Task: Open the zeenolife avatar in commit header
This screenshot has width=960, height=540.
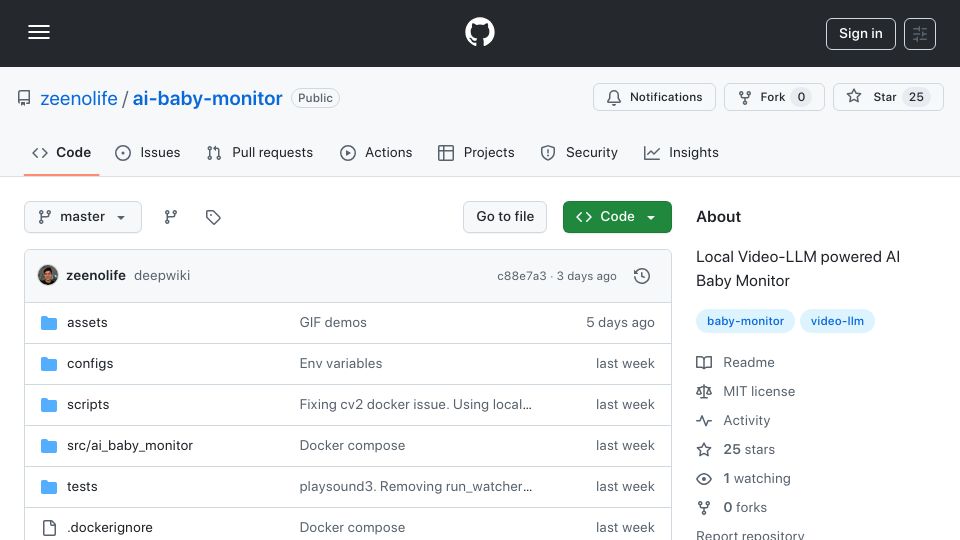Action: pyautogui.click(x=48, y=276)
